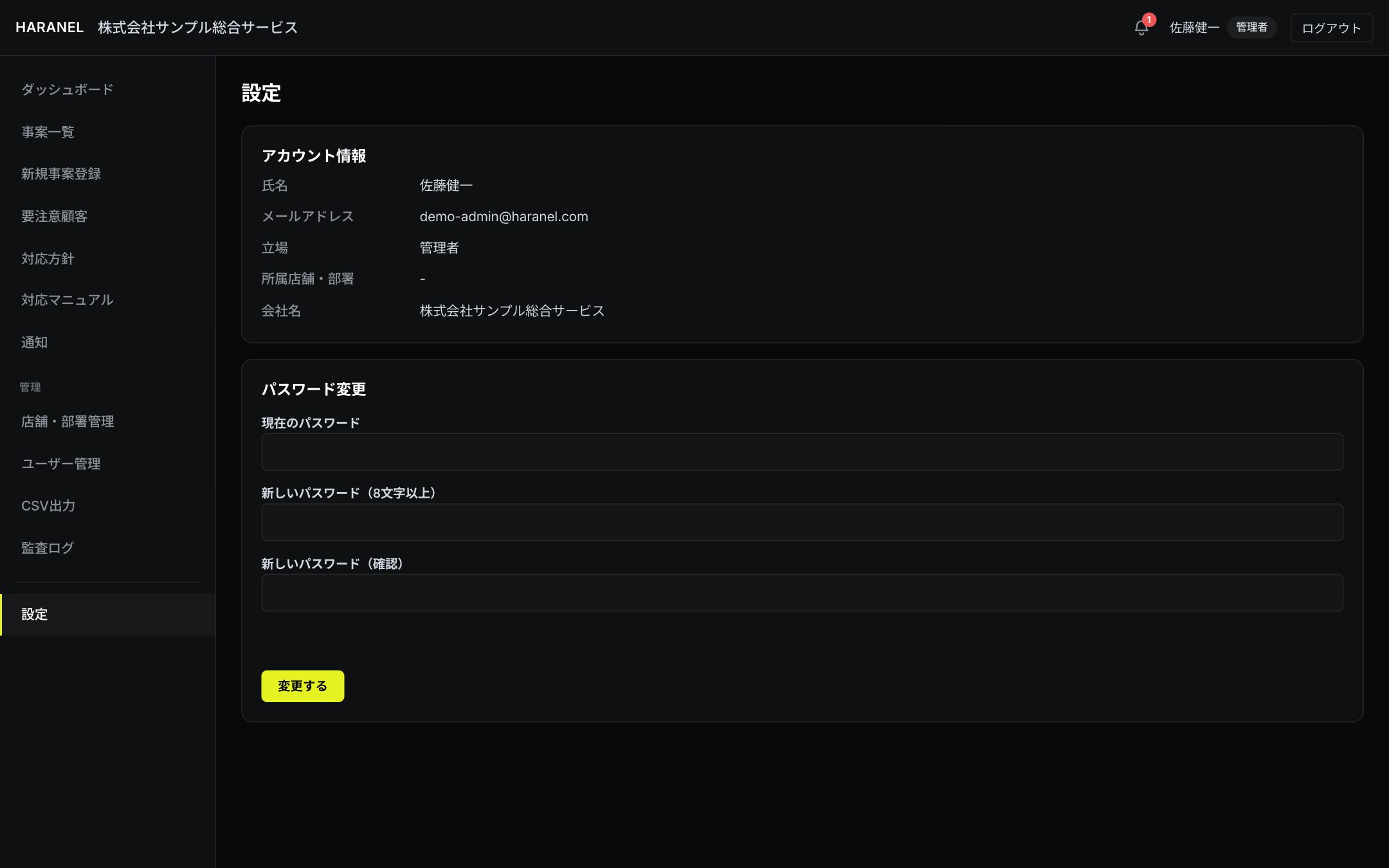1389x868 pixels.
Task: Click the 管理 section label in the sidebar
Action: pos(30,387)
